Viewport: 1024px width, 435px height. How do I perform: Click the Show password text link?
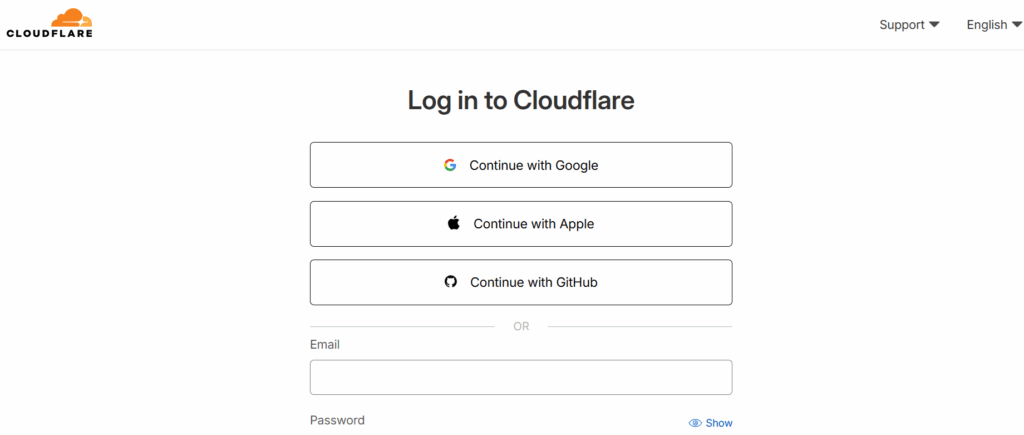click(719, 423)
